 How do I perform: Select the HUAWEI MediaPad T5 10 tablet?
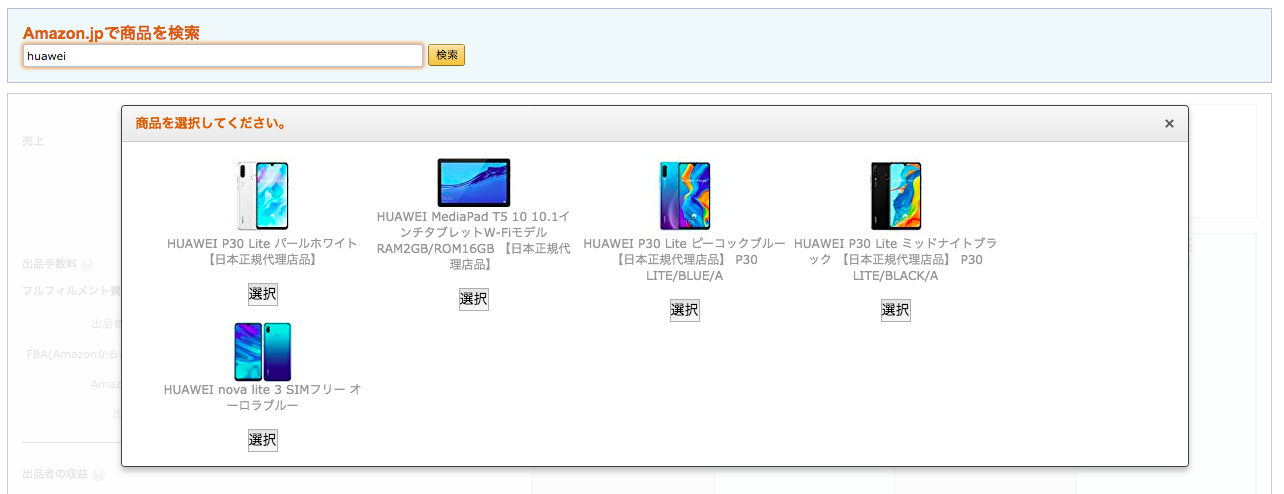[474, 298]
